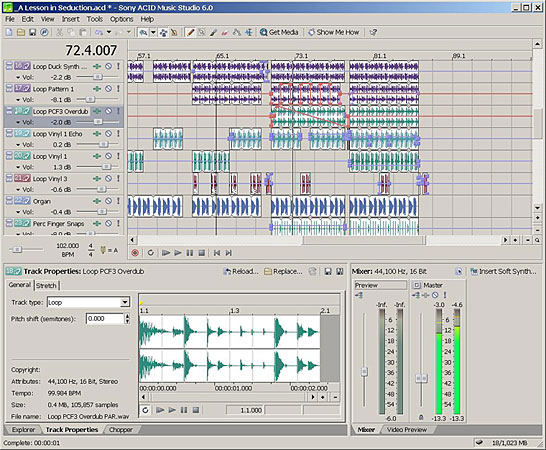Screen dimensions: 546x450
Task: Solo the Organ track
Action: pyautogui.click(x=118, y=201)
